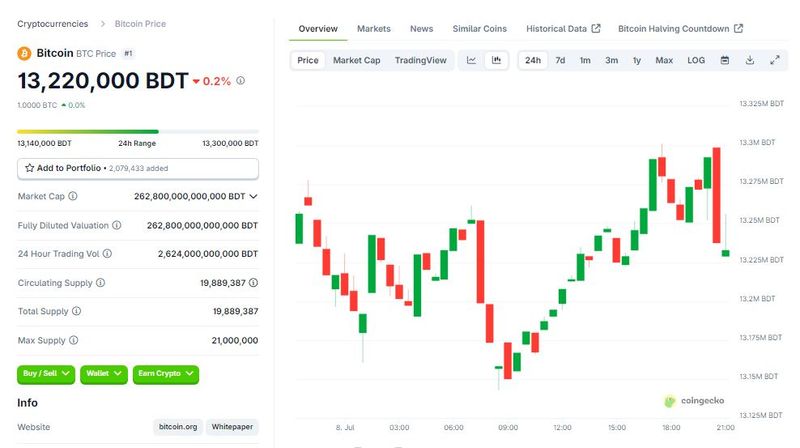Enable LOG scale on chart
The image size is (800, 448).
[696, 61]
